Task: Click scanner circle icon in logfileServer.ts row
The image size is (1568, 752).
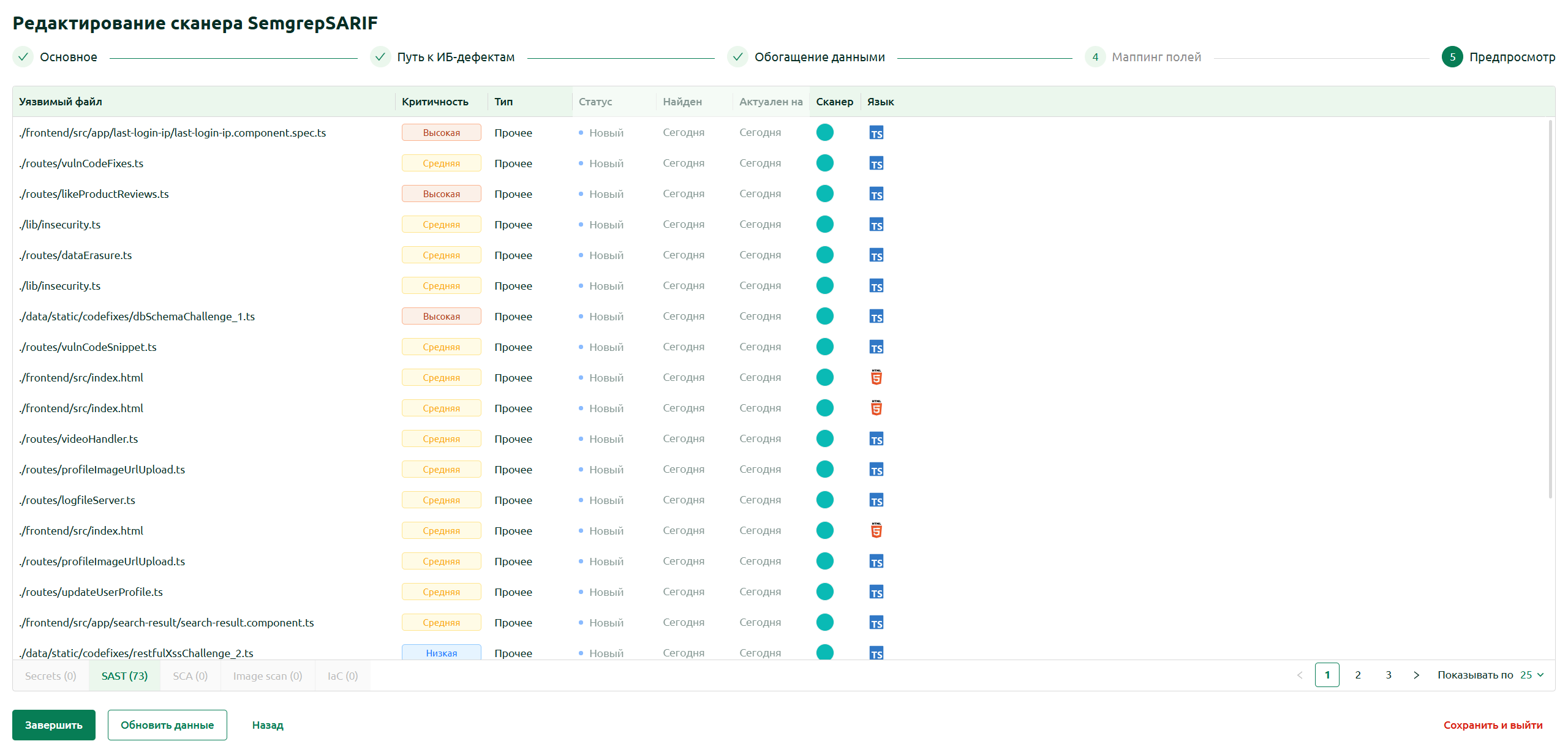Action: tap(824, 500)
